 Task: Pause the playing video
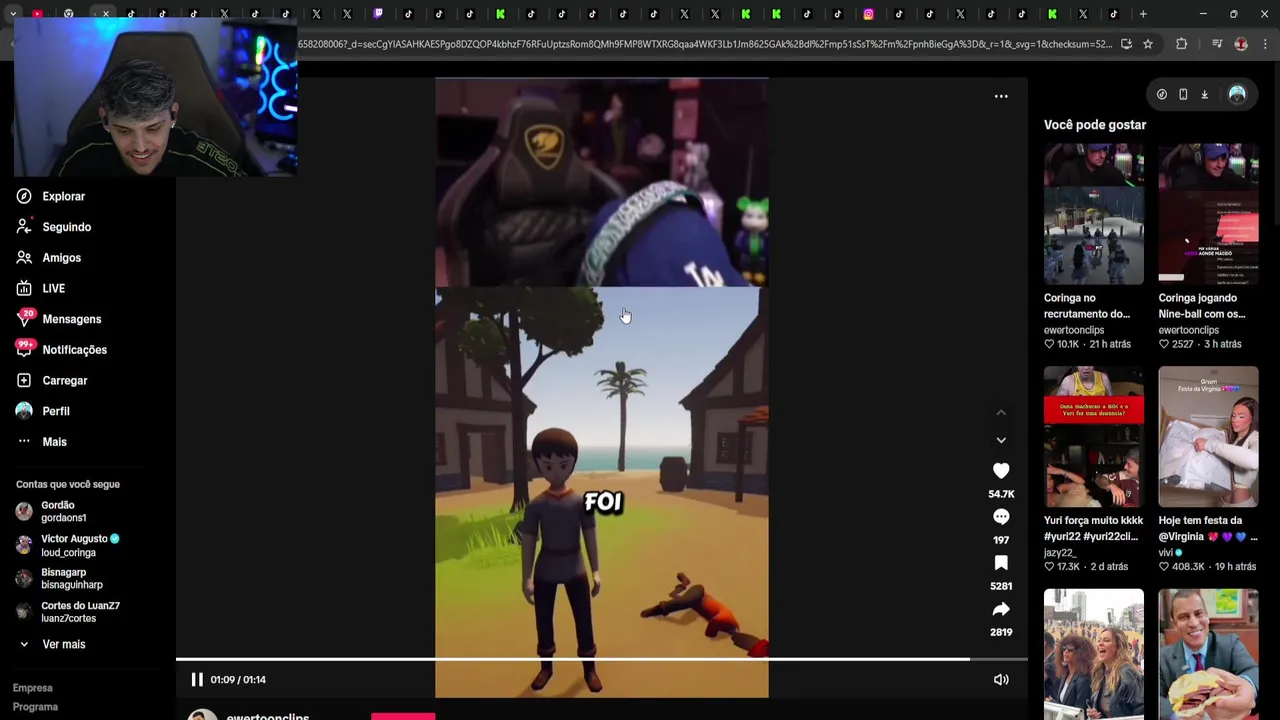(x=197, y=680)
